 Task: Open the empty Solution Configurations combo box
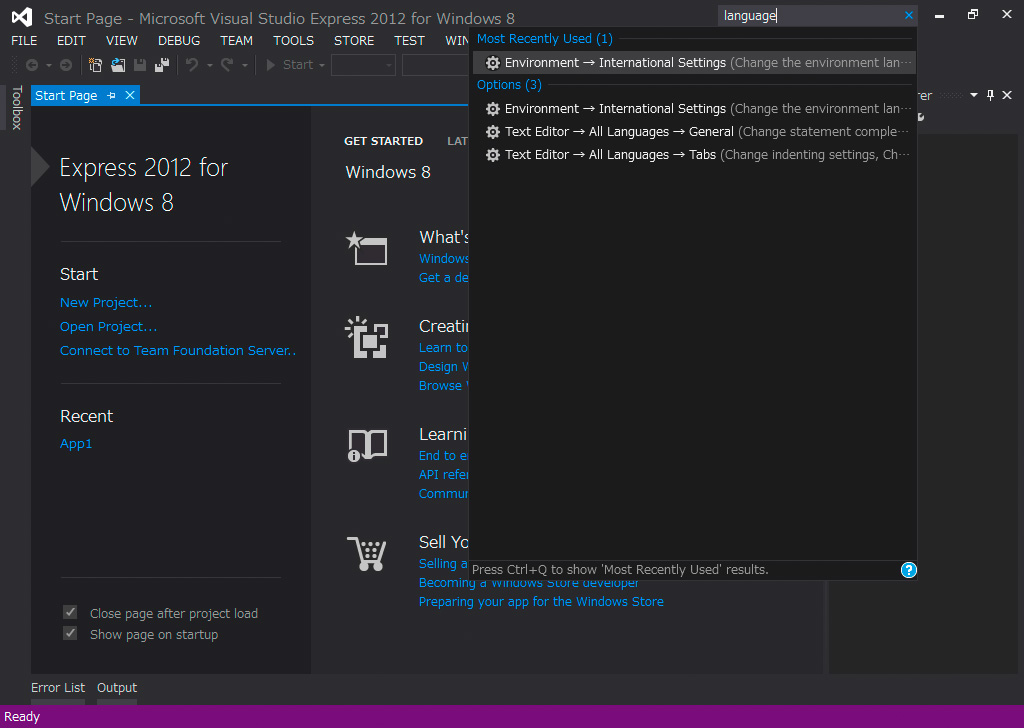coord(363,65)
